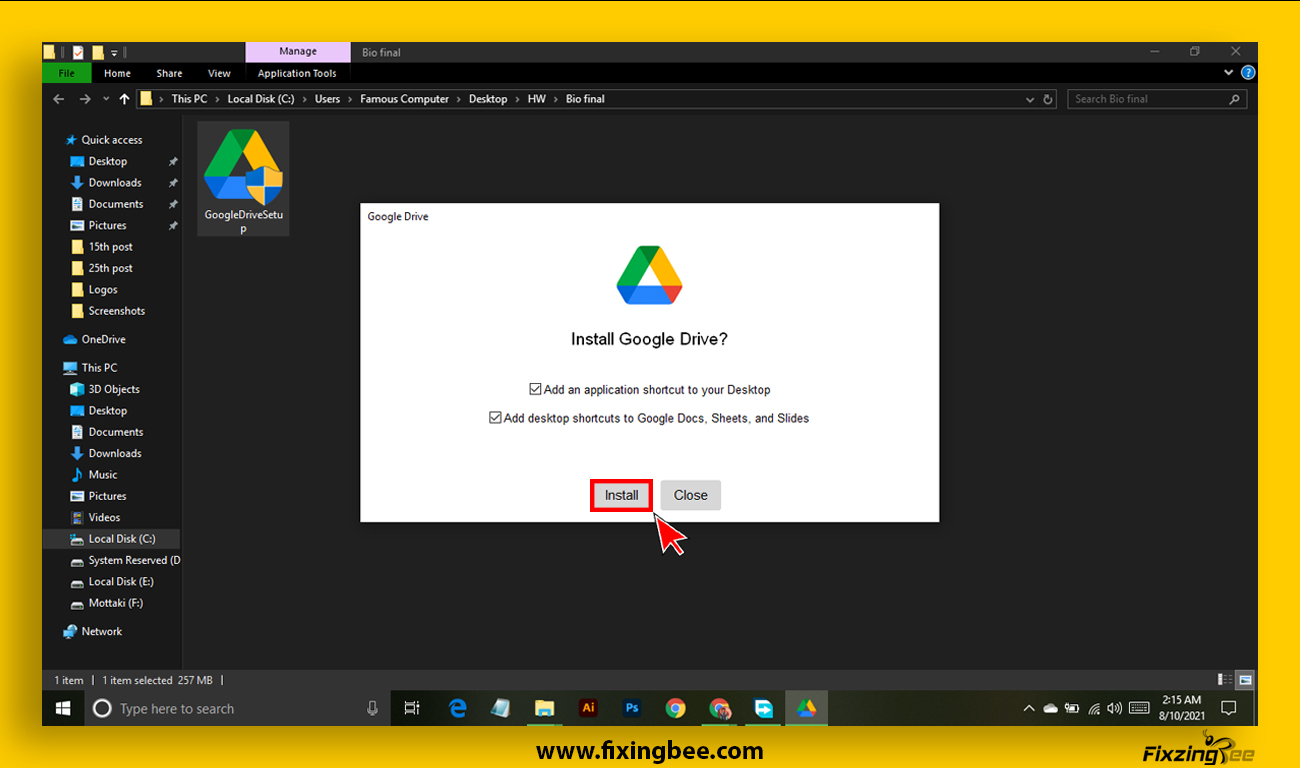Viewport: 1300px width, 768px height.
Task: Click Google Drive icon in the taskbar
Action: pyautogui.click(x=806, y=708)
